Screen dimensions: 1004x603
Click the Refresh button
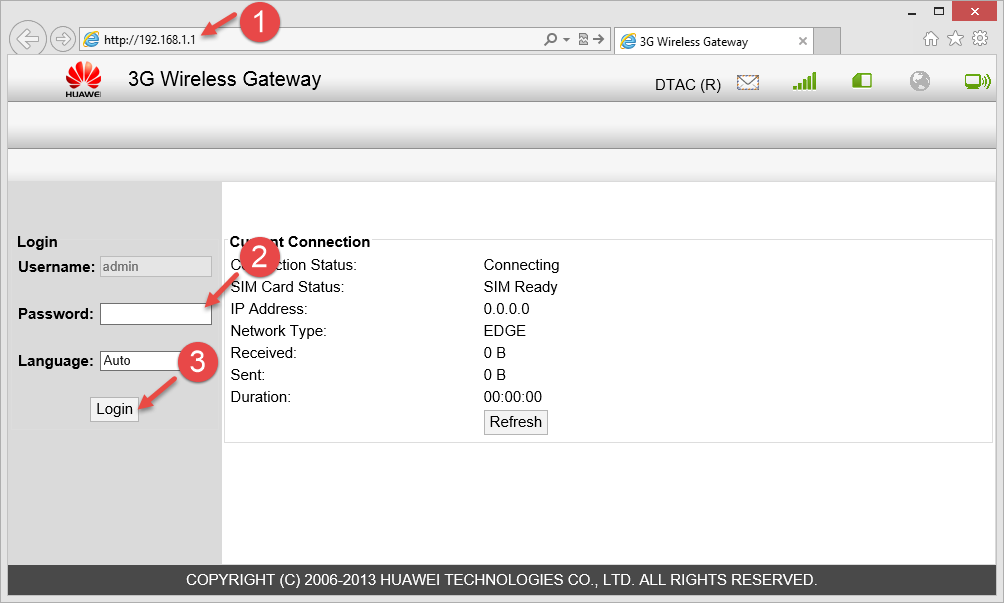[515, 422]
